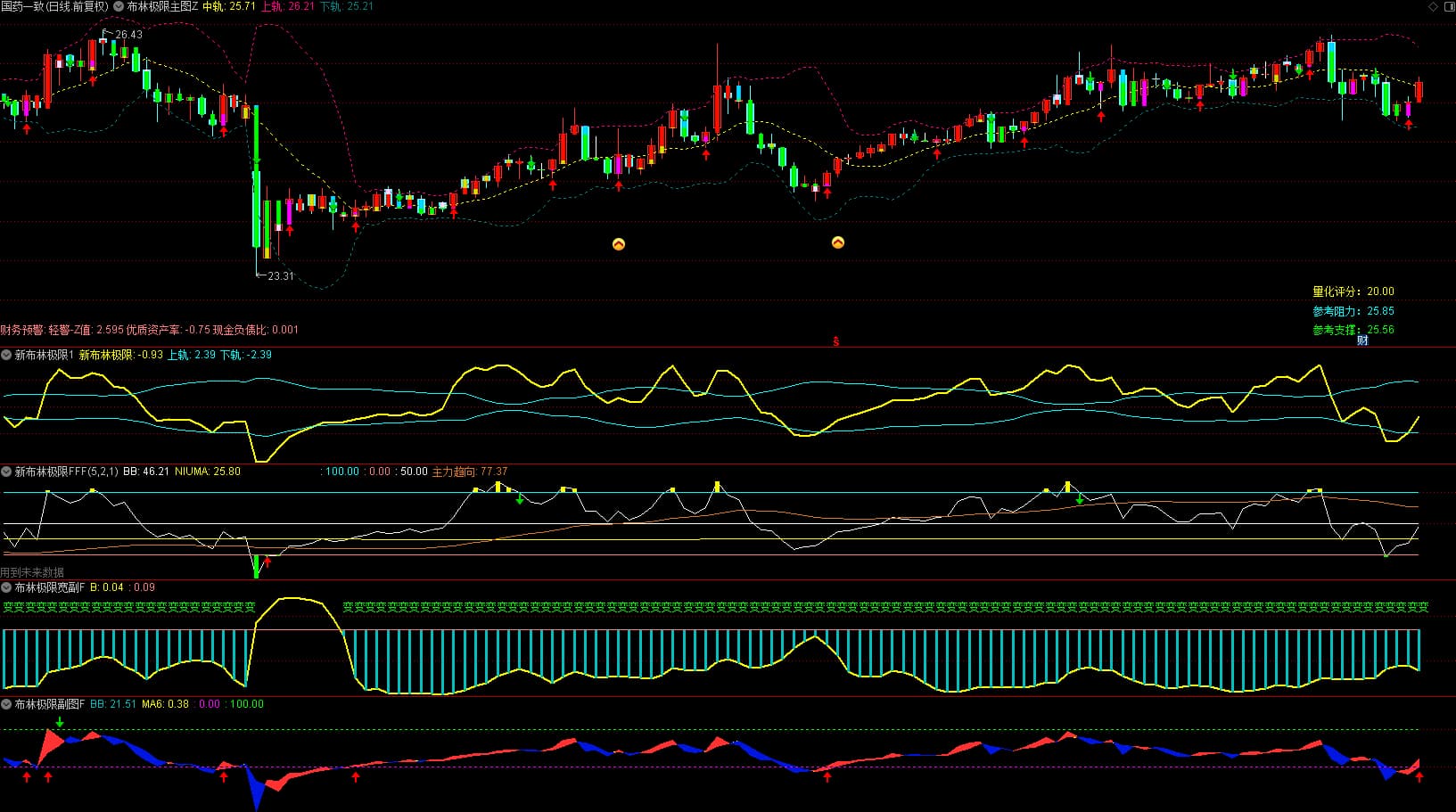This screenshot has height=812, width=1456.
Task: Click the 23.31 low price label
Action: 280,276
